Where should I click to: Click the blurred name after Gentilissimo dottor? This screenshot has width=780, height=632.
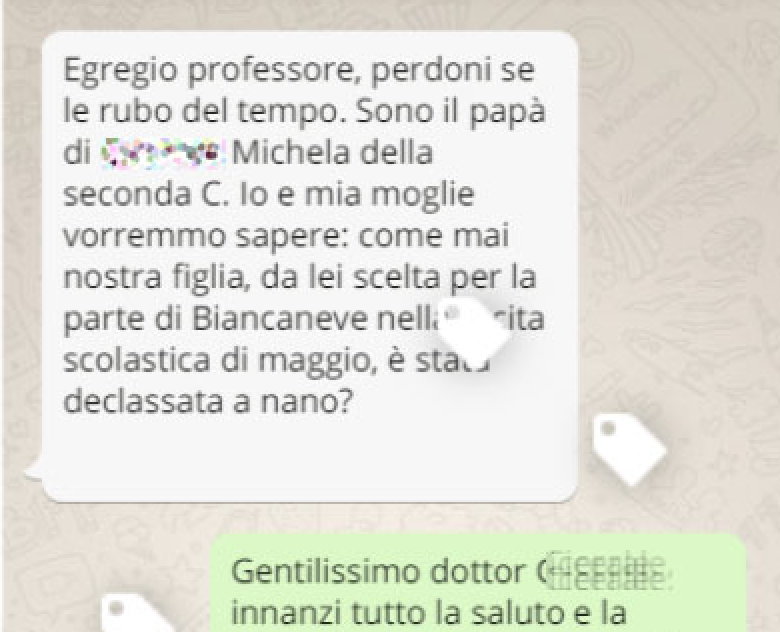pyautogui.click(x=604, y=571)
